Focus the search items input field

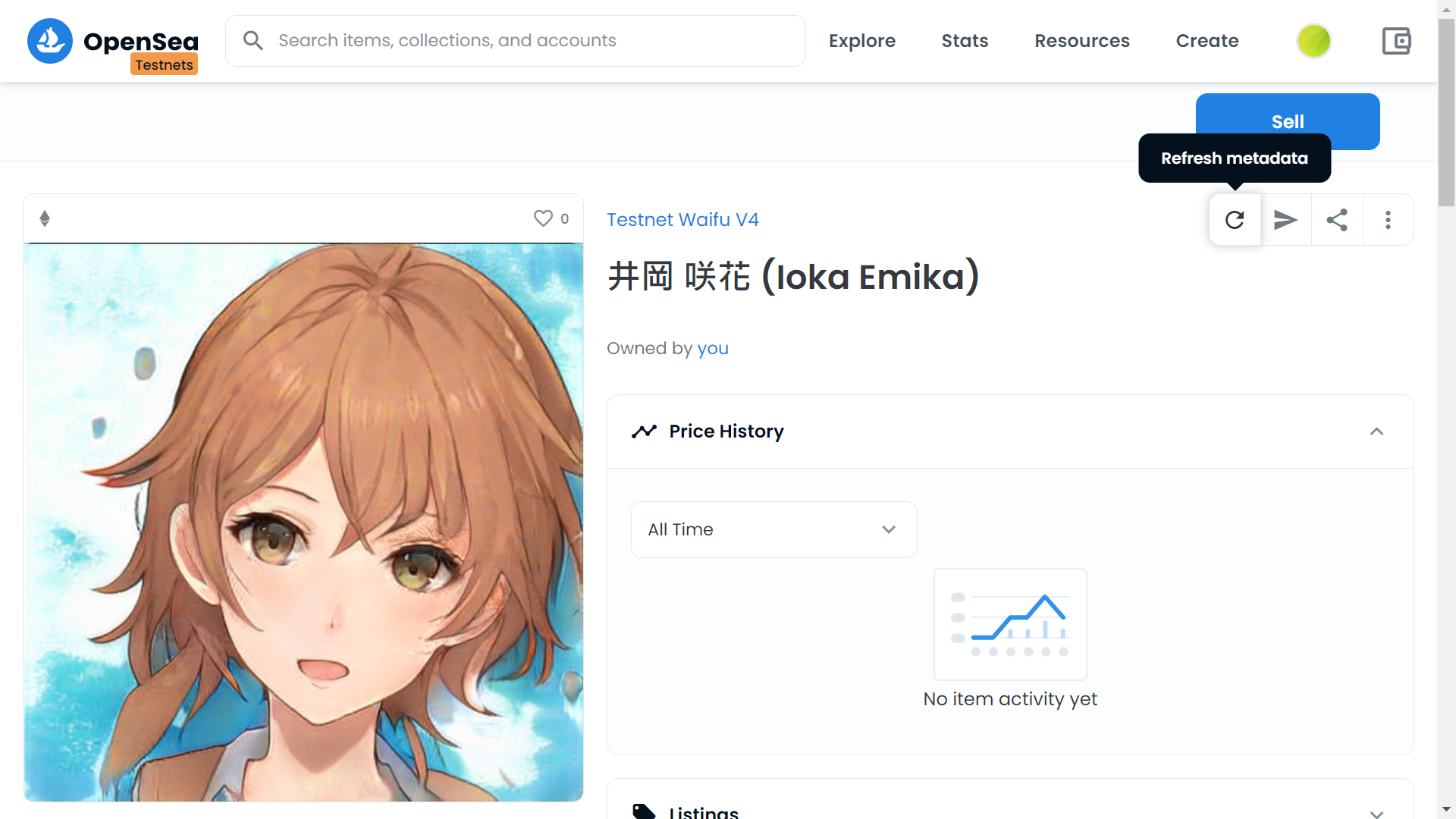click(x=516, y=41)
